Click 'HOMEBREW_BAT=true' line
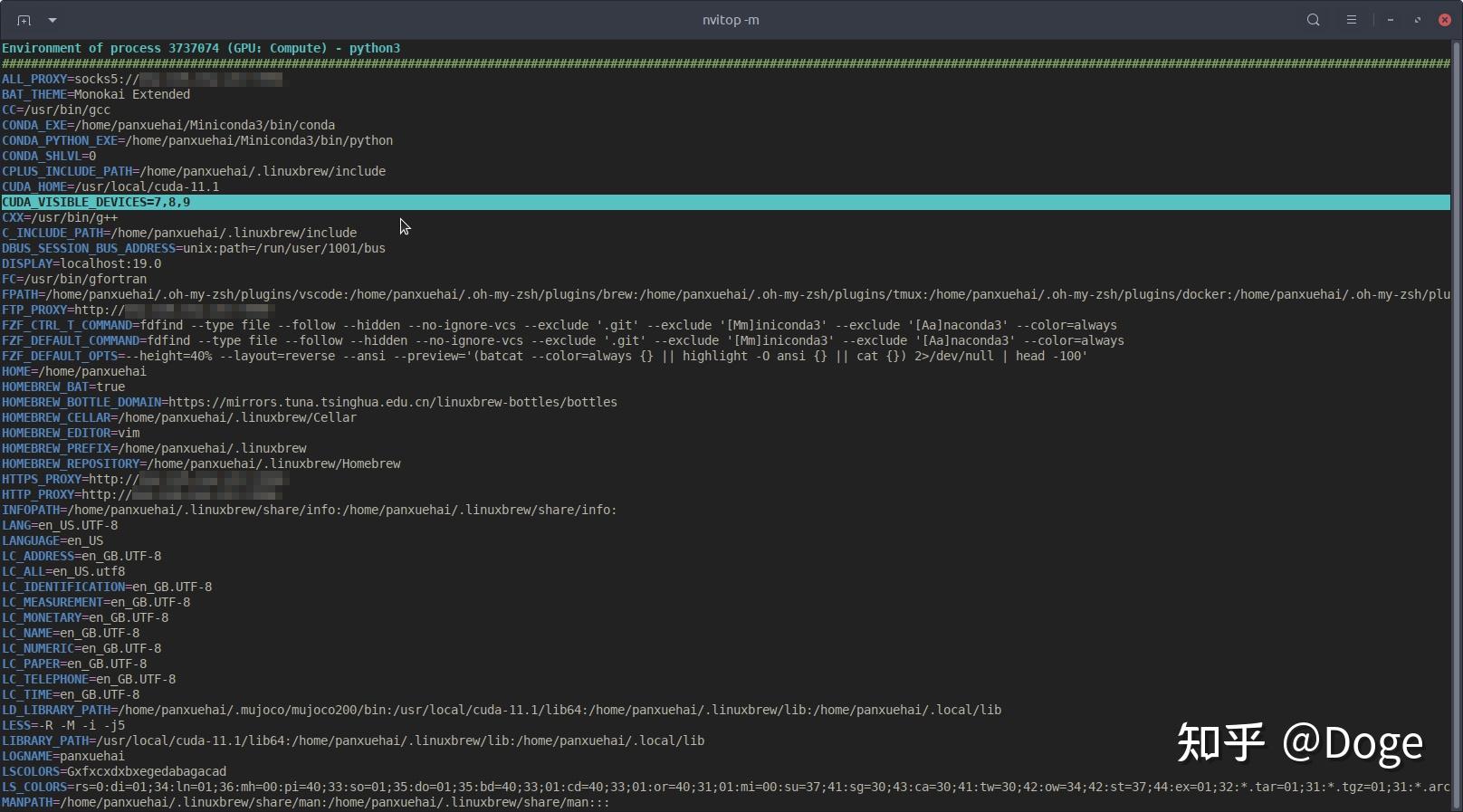1463x812 pixels. coord(63,387)
